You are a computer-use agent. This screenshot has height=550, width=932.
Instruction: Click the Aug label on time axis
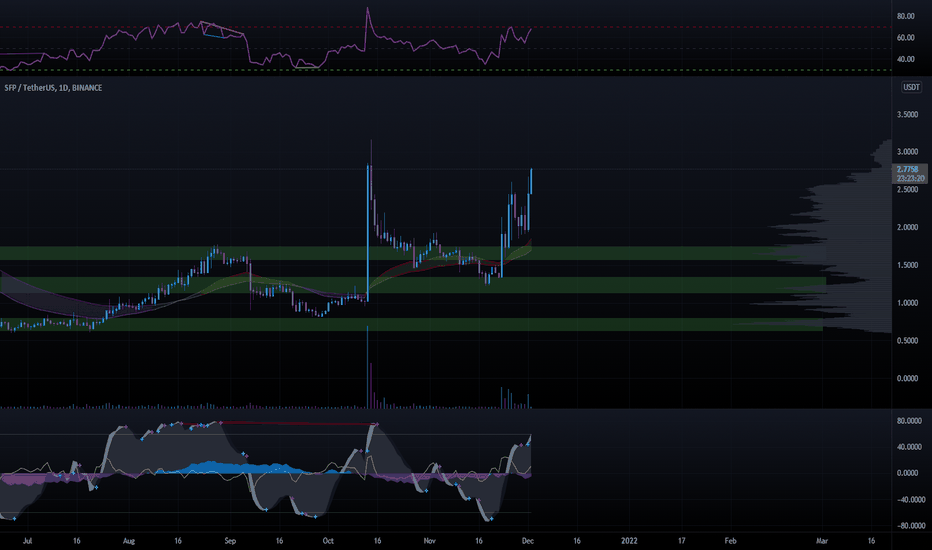coord(129,541)
